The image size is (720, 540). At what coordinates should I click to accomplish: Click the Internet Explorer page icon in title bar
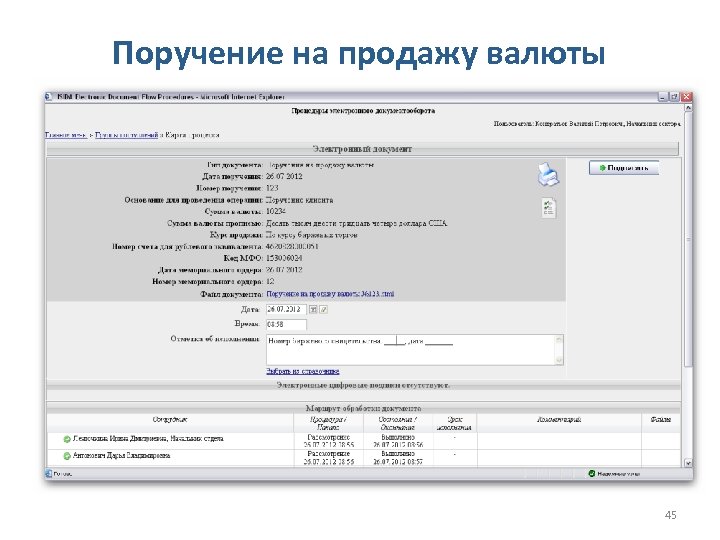(49, 97)
